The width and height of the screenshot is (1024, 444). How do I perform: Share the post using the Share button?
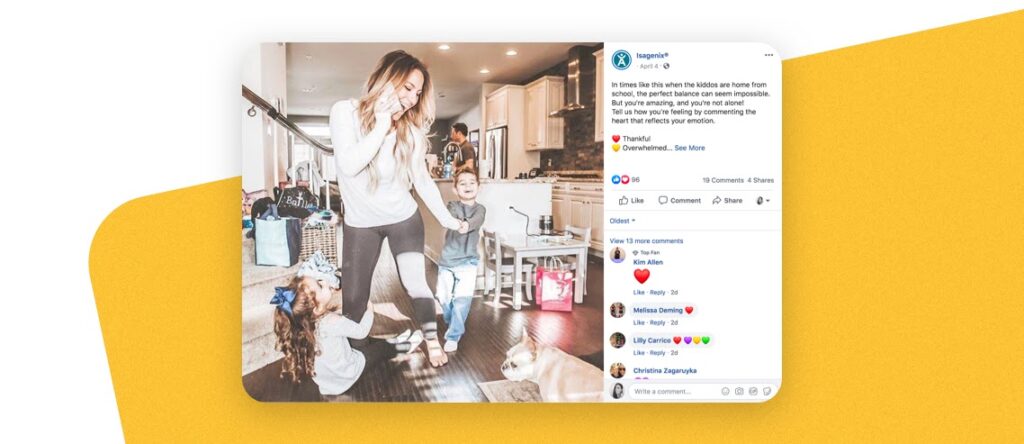click(727, 200)
